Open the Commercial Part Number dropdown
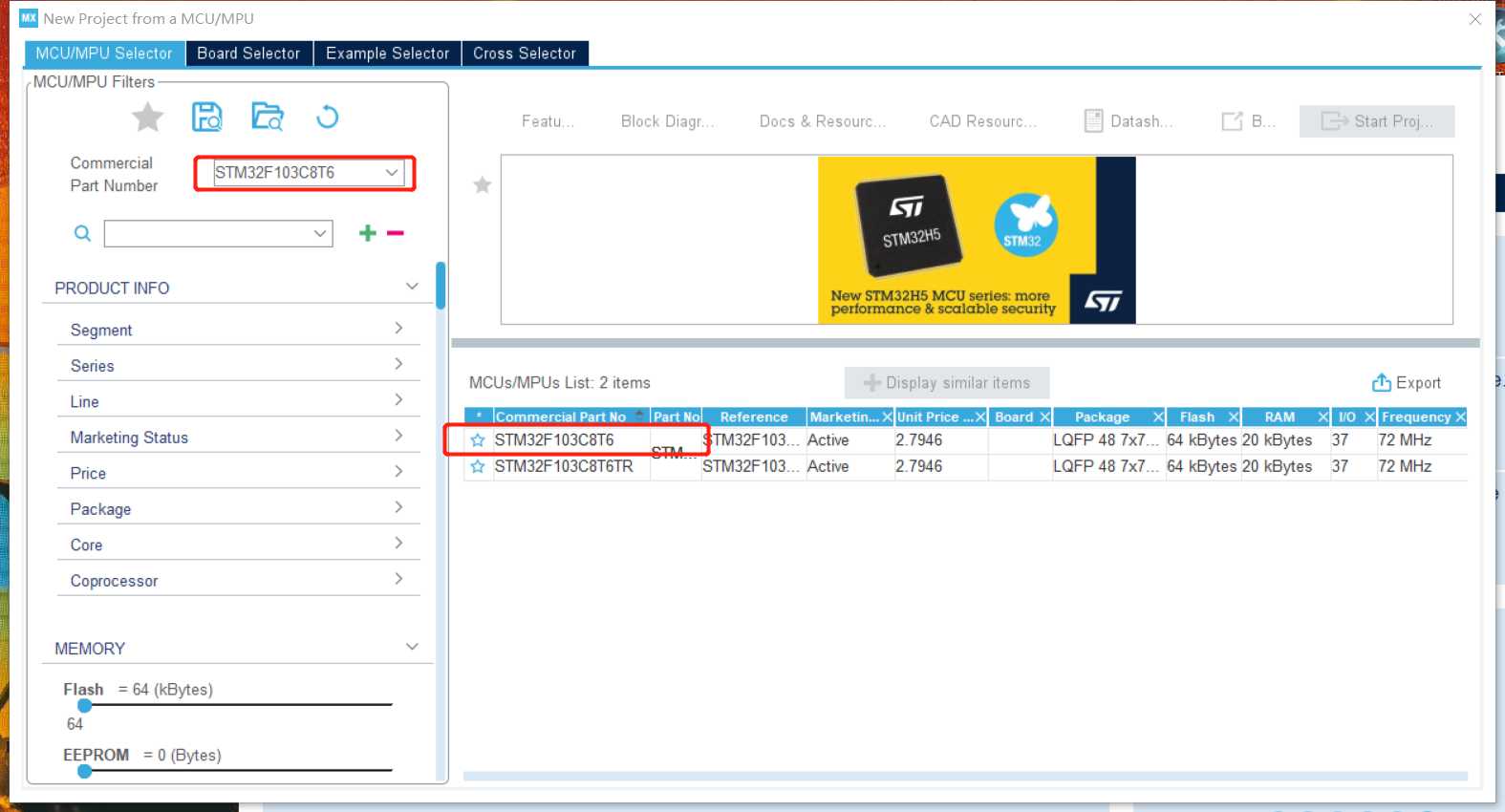This screenshot has height=812, width=1505. (392, 173)
